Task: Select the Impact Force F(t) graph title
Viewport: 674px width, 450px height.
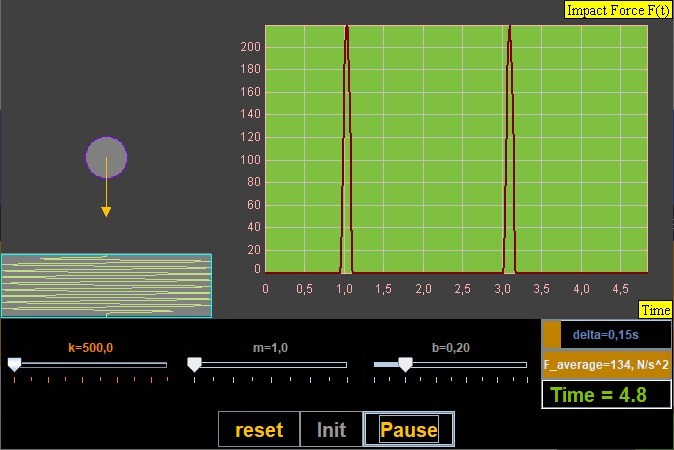Action: pos(618,10)
